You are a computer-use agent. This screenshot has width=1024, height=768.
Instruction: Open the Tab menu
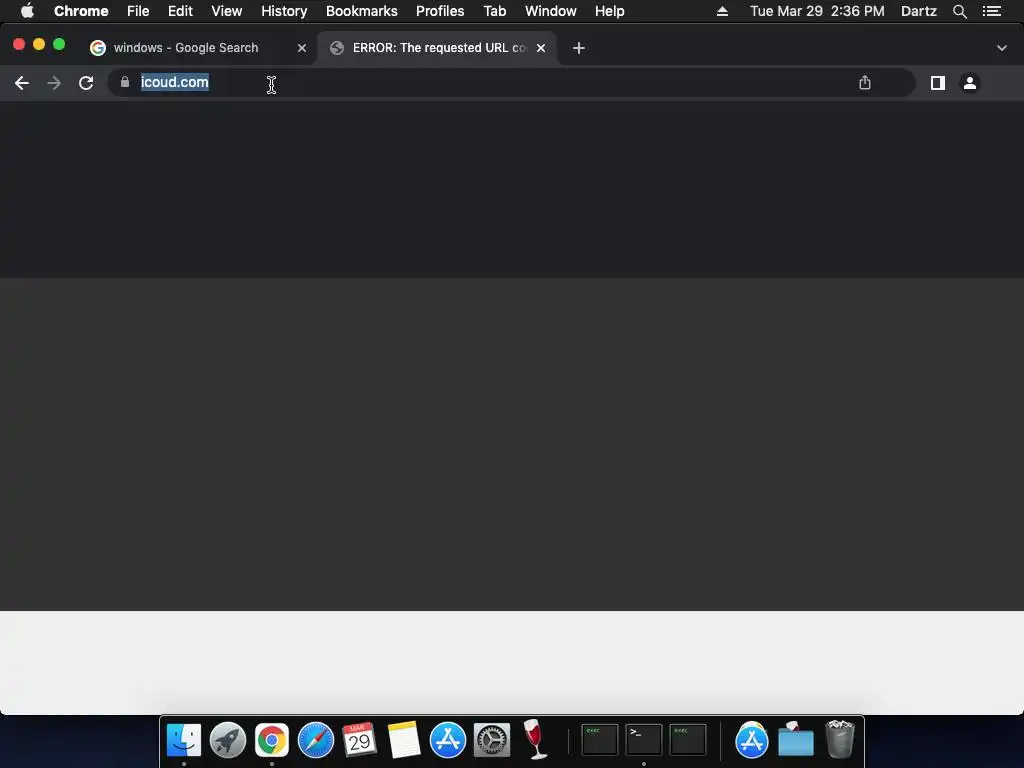494,11
